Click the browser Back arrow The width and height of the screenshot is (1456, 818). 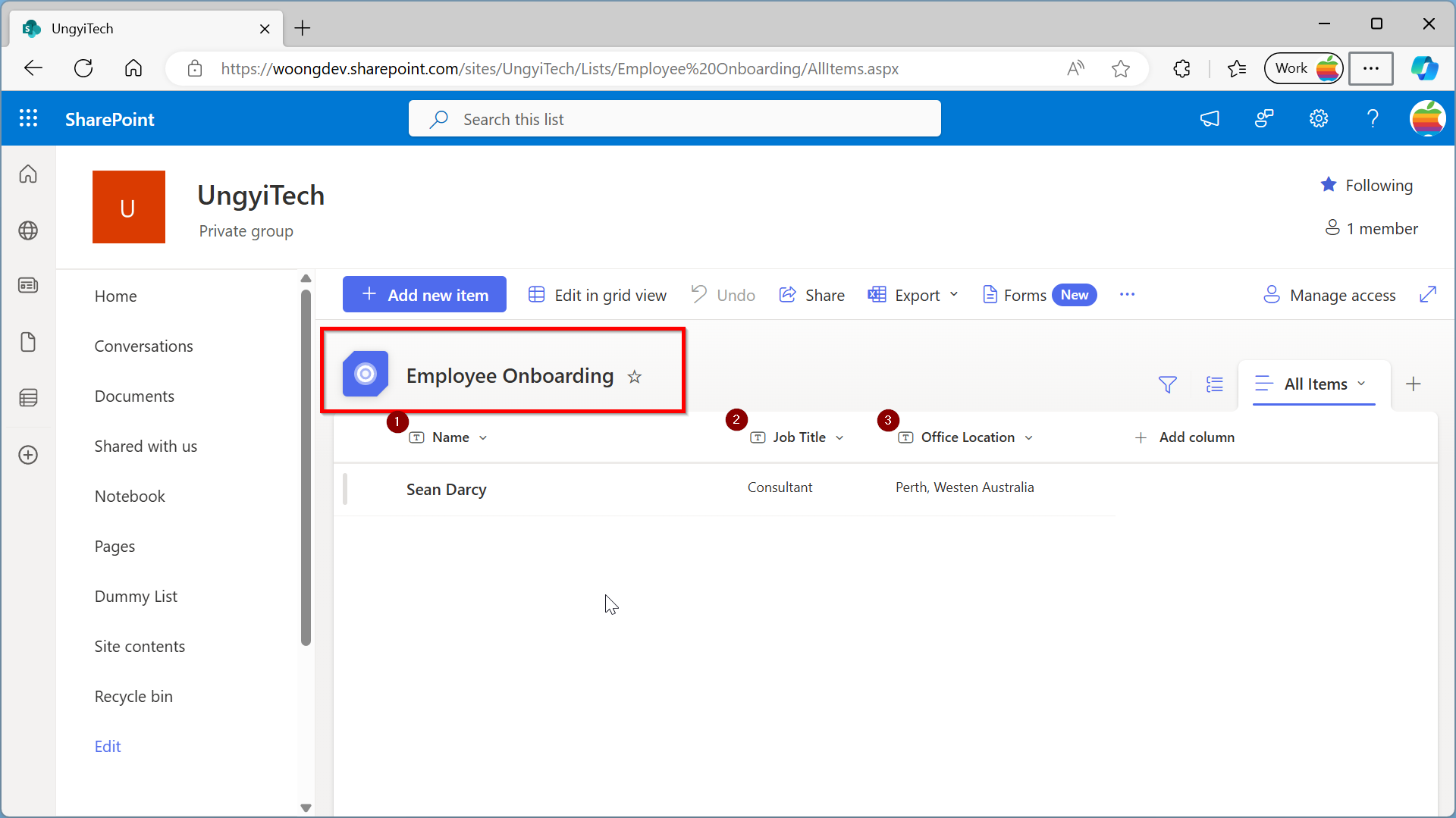point(33,68)
